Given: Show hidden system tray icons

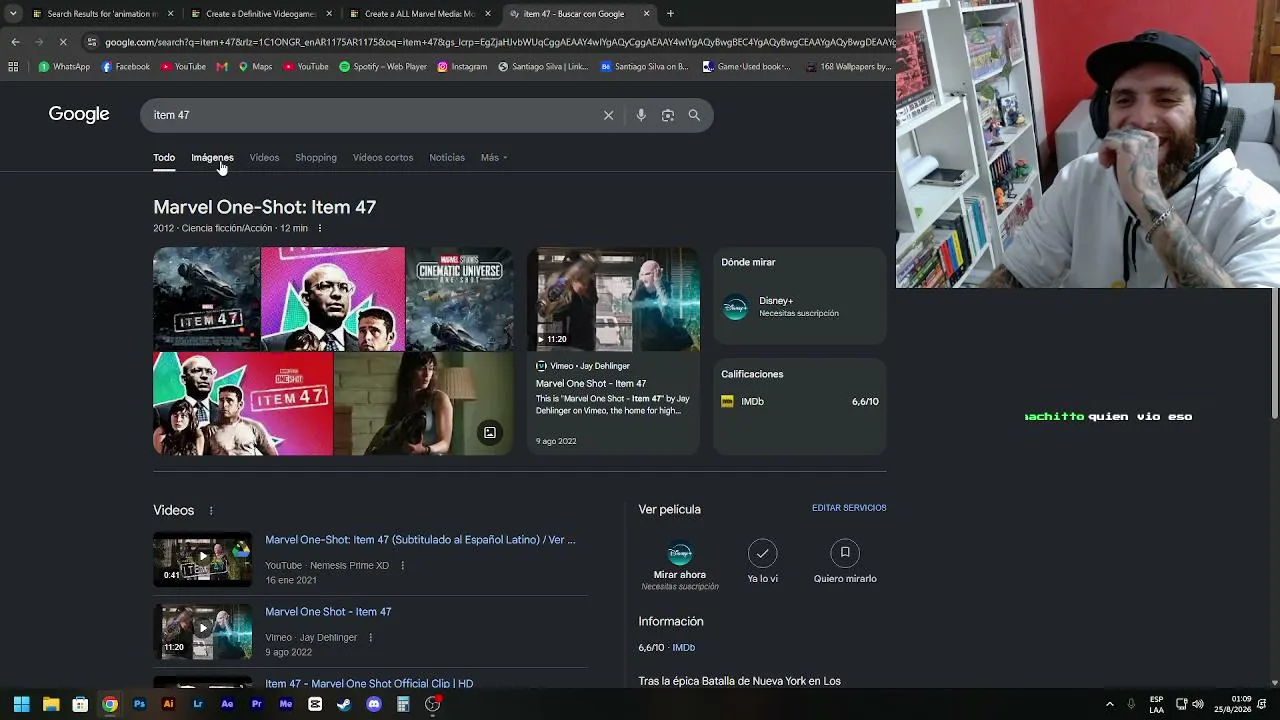Looking at the screenshot, I should [1109, 704].
